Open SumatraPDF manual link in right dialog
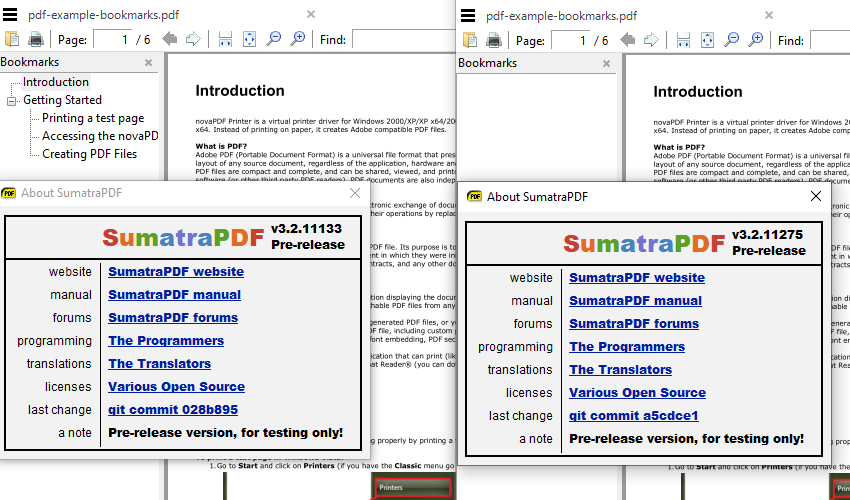This screenshot has width=850, height=500. click(x=635, y=300)
